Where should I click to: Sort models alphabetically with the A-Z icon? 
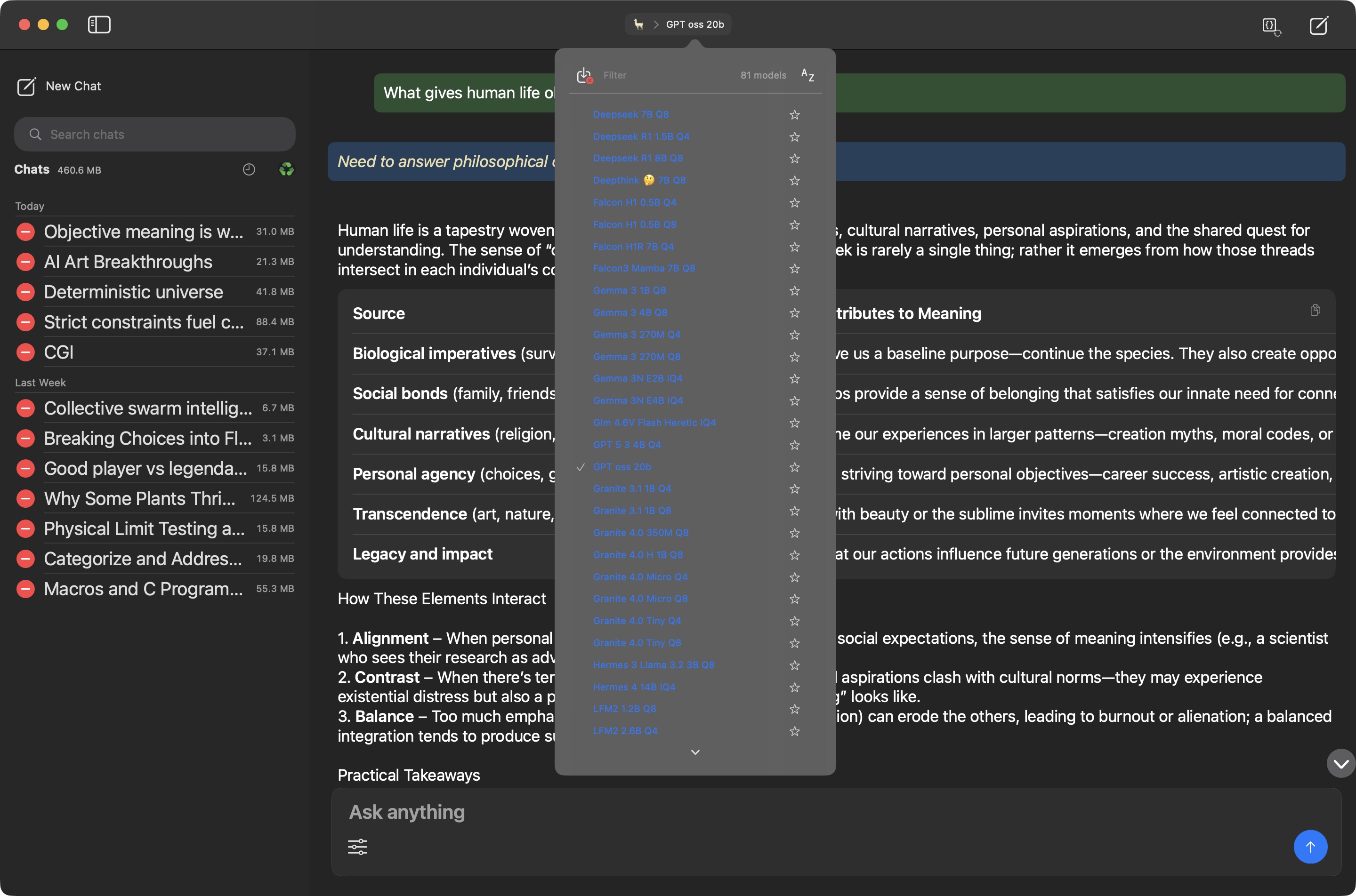click(x=807, y=75)
